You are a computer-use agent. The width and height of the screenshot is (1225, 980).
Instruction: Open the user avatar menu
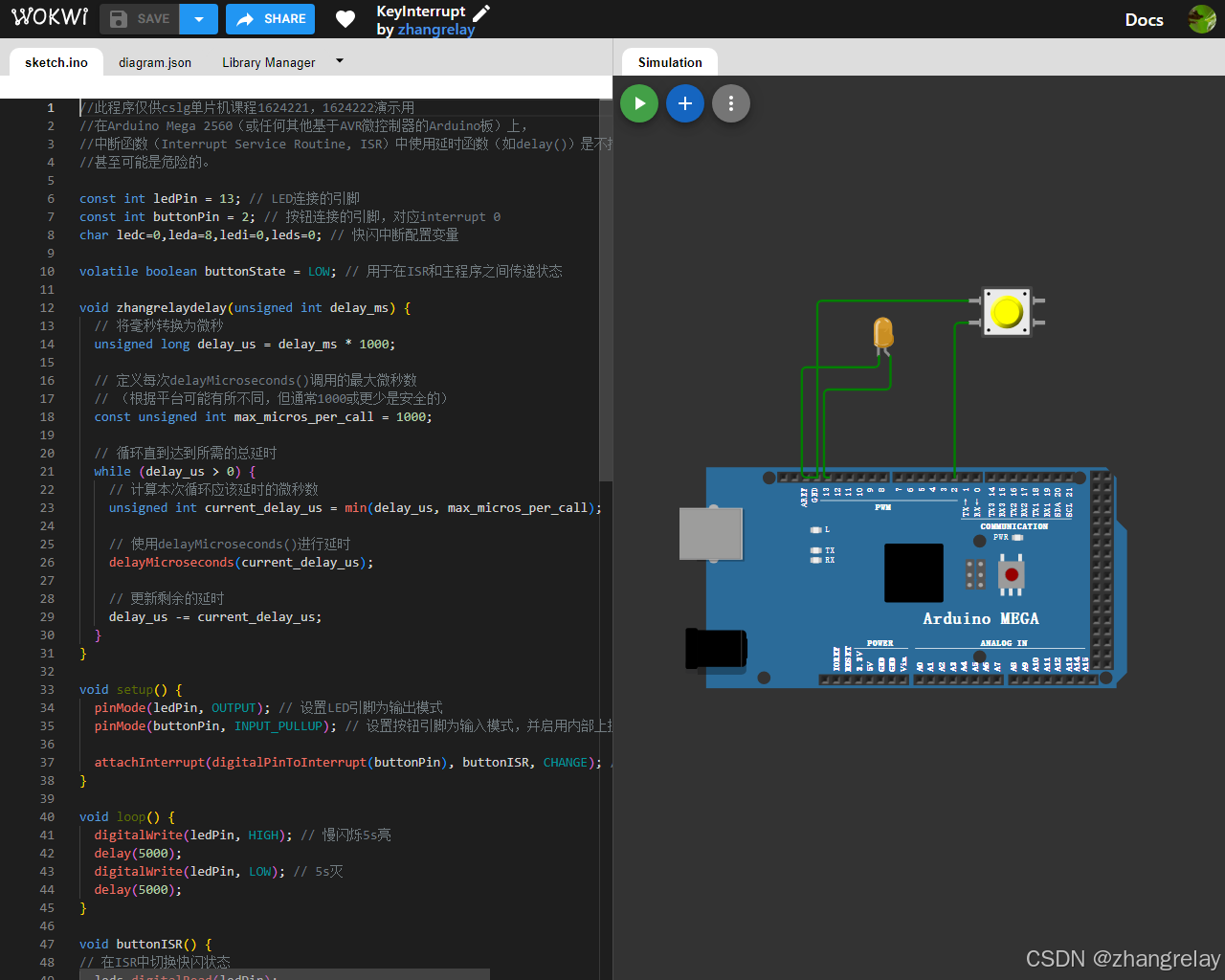tap(1201, 19)
